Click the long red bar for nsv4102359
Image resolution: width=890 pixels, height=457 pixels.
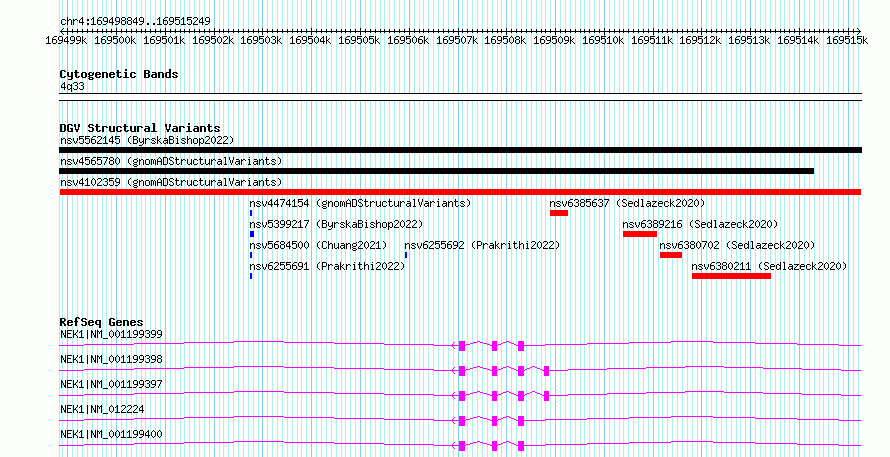pos(460,192)
